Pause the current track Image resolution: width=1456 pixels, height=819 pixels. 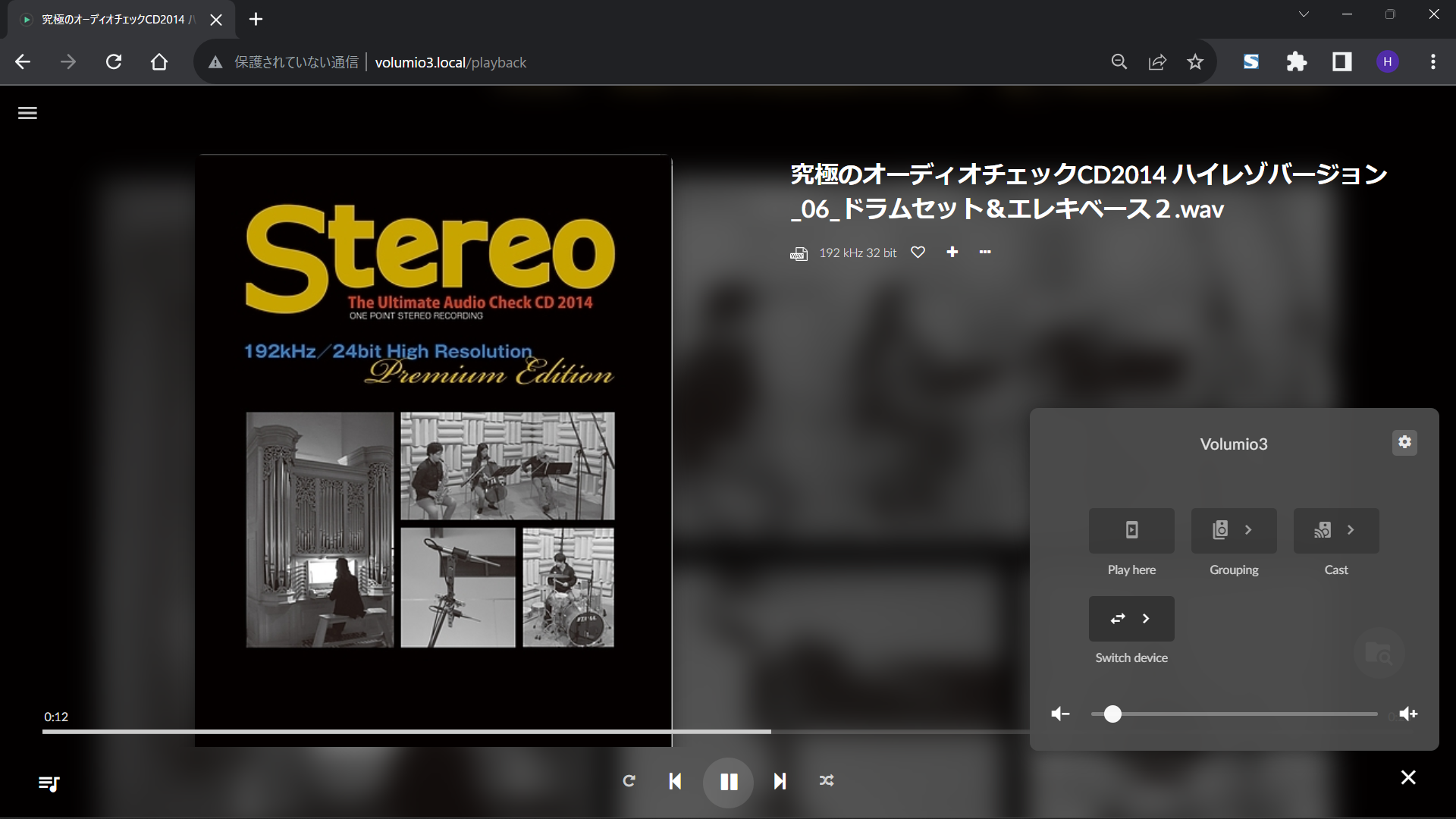[728, 782]
